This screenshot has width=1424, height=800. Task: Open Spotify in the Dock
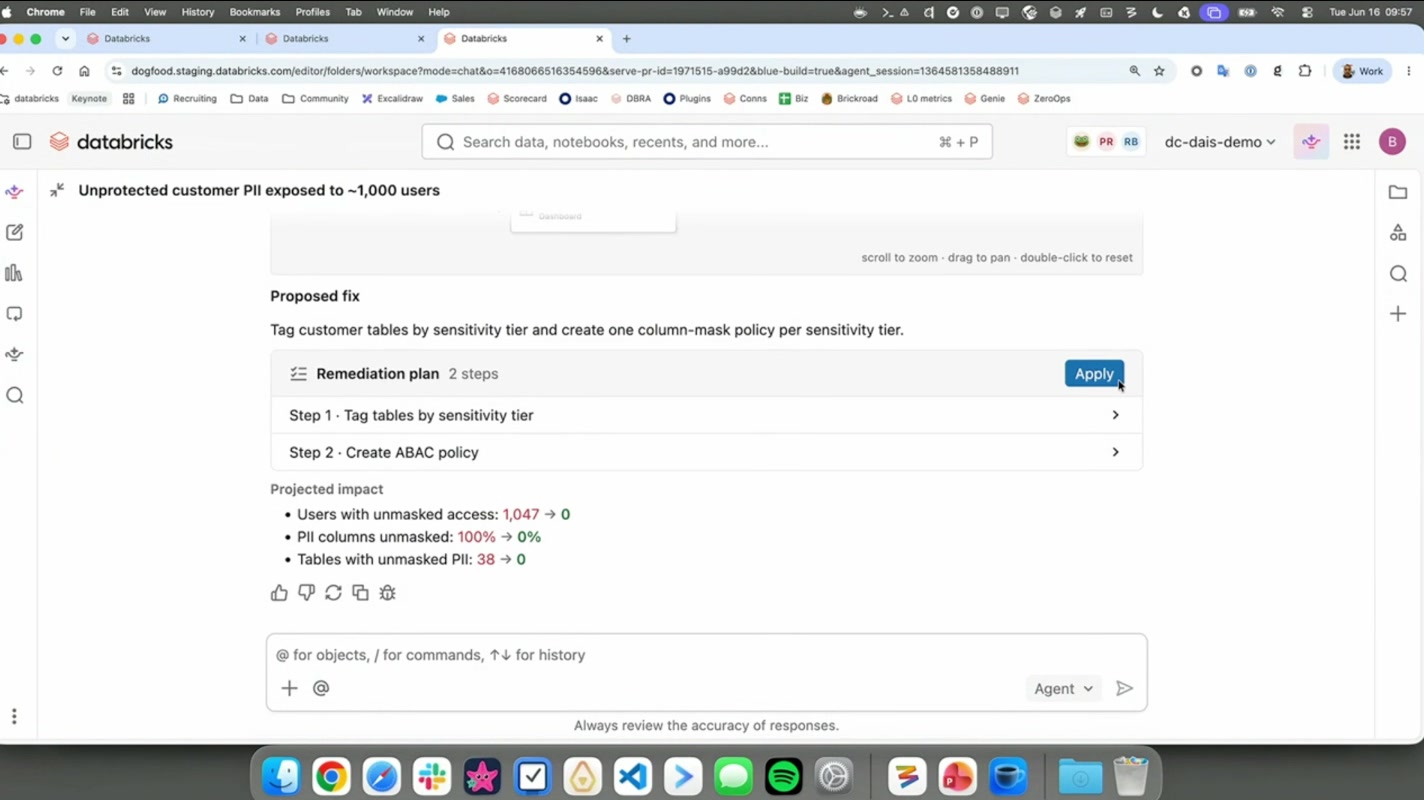point(784,776)
